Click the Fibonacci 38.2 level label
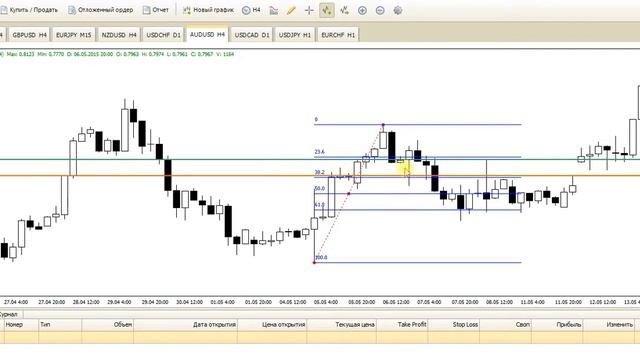This screenshot has width=640, height=360. (x=320, y=172)
